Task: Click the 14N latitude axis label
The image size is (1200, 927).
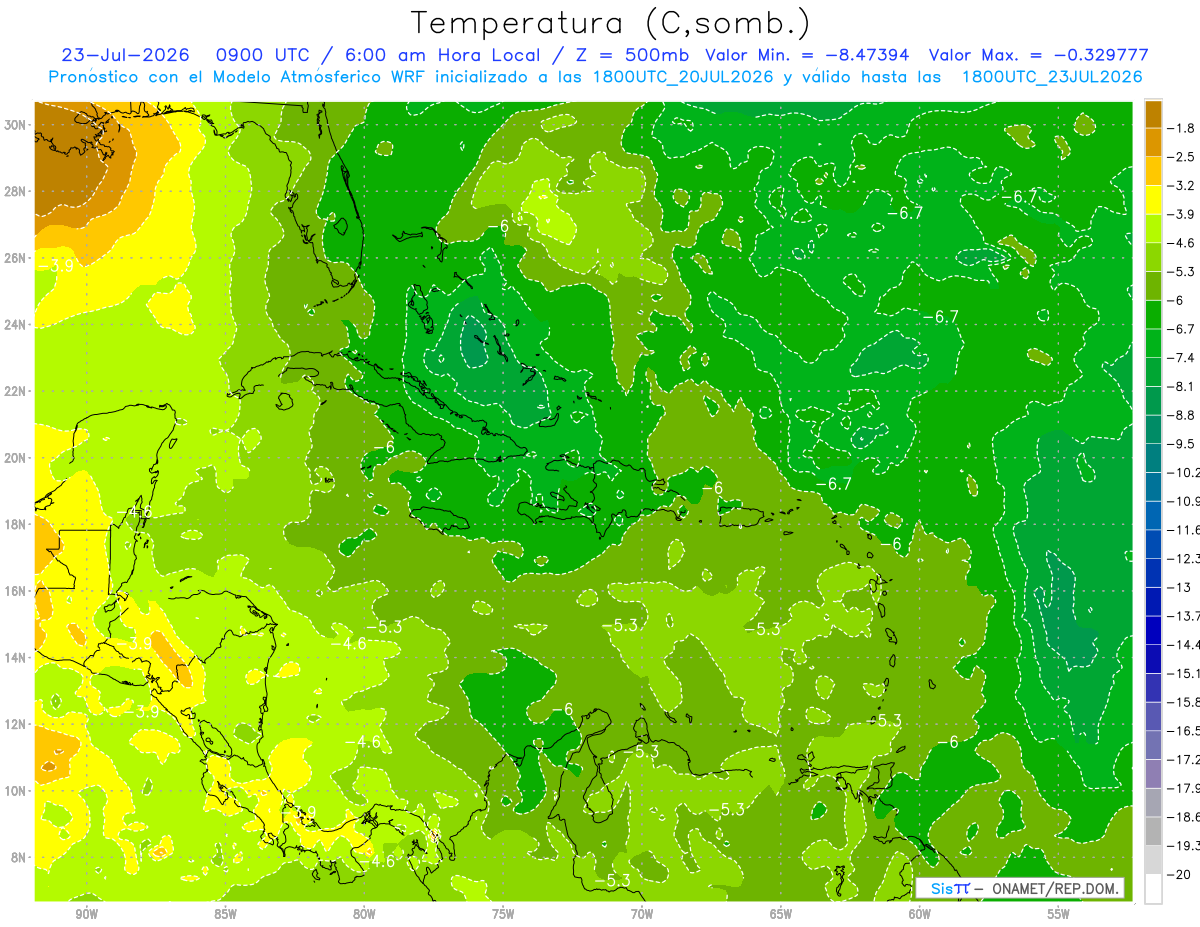Action: tap(17, 658)
